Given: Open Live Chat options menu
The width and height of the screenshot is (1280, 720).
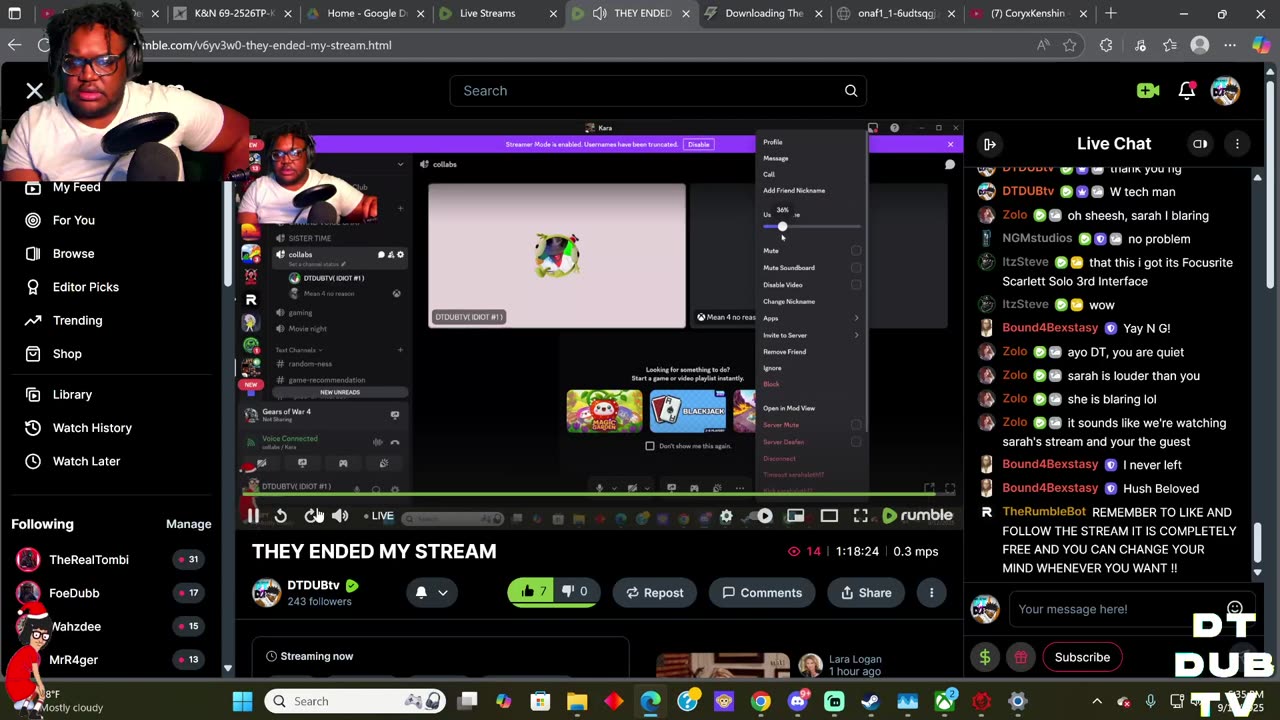Looking at the screenshot, I should 1237,144.
